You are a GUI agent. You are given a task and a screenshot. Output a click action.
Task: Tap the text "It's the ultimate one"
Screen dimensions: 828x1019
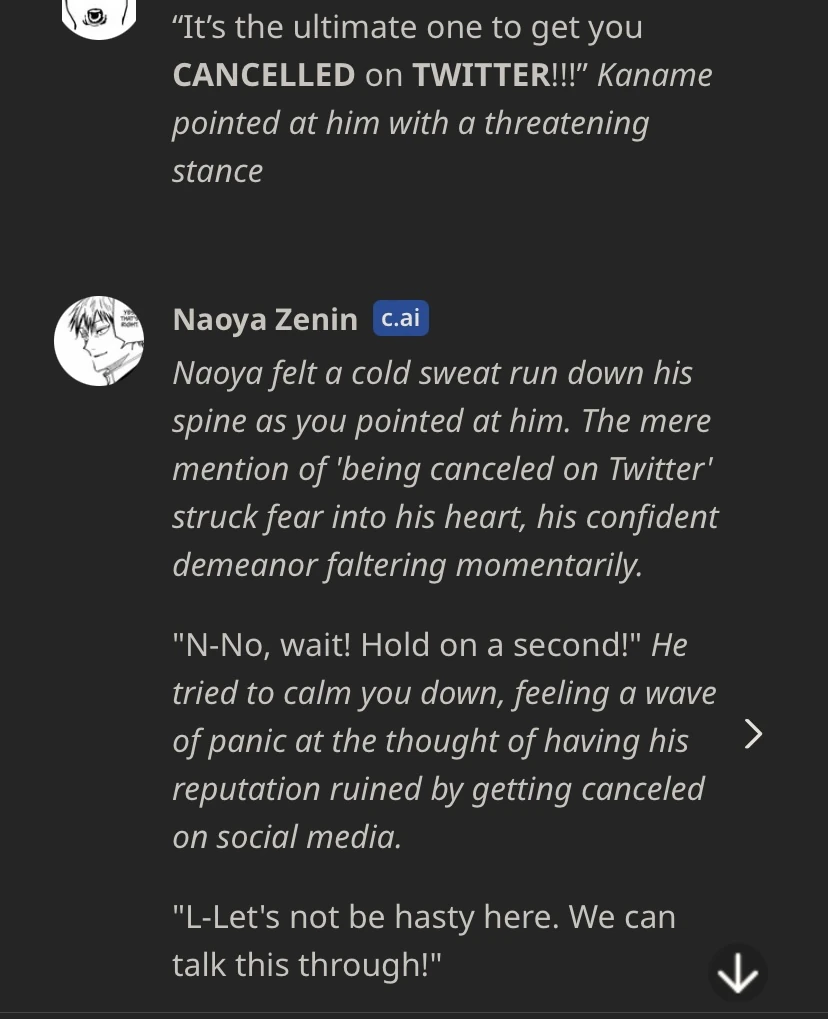pos(330,27)
